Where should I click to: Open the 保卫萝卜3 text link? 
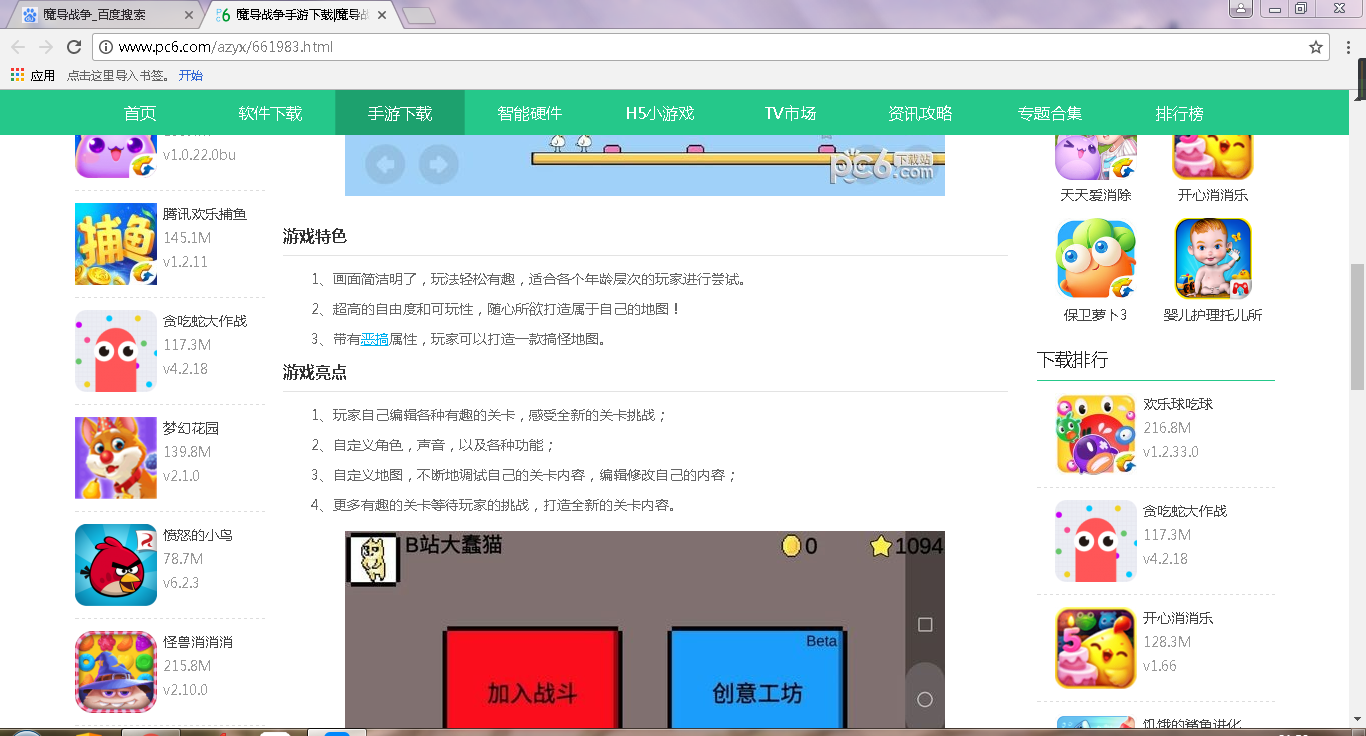click(x=1095, y=315)
